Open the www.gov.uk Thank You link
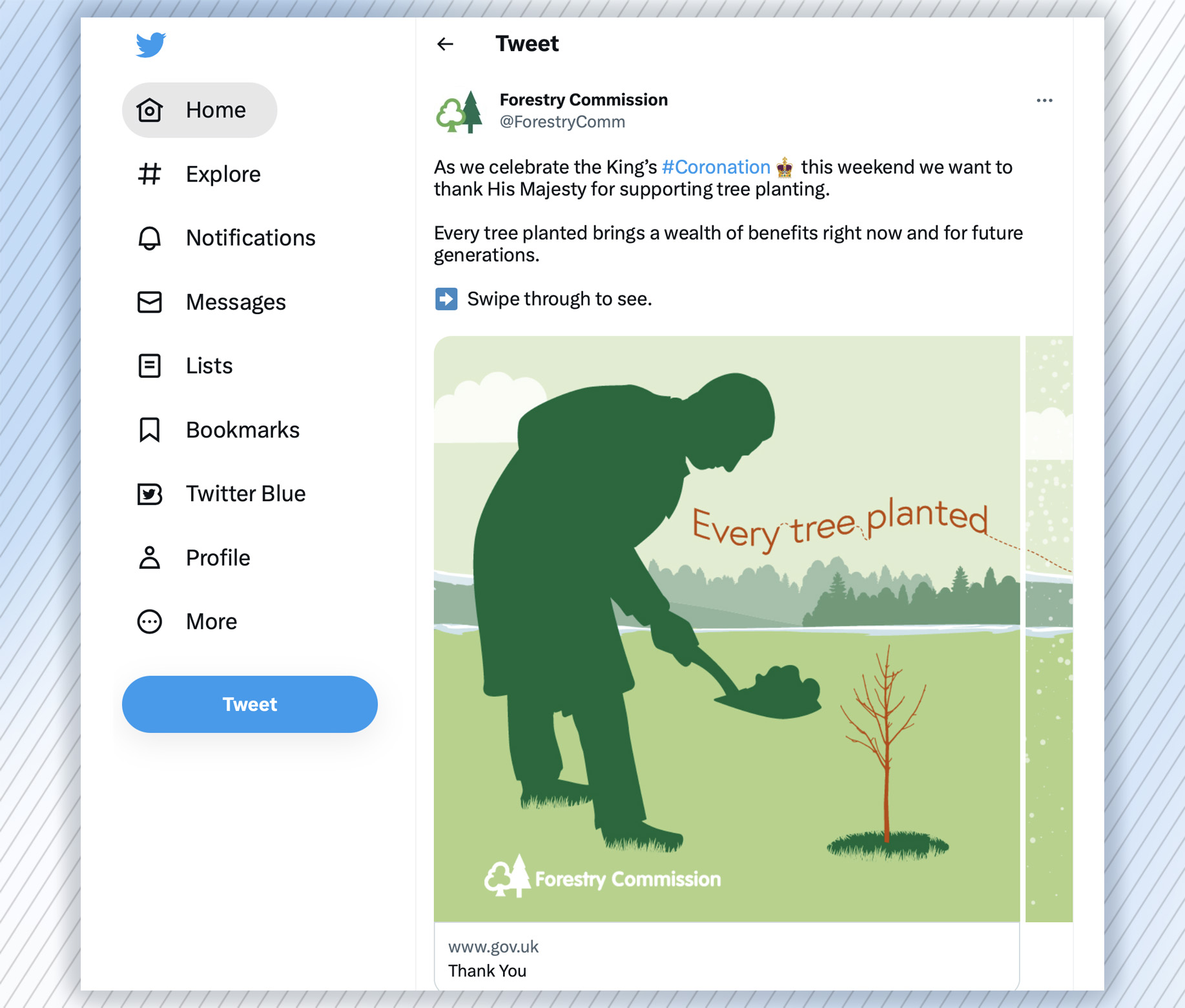 pos(726,958)
